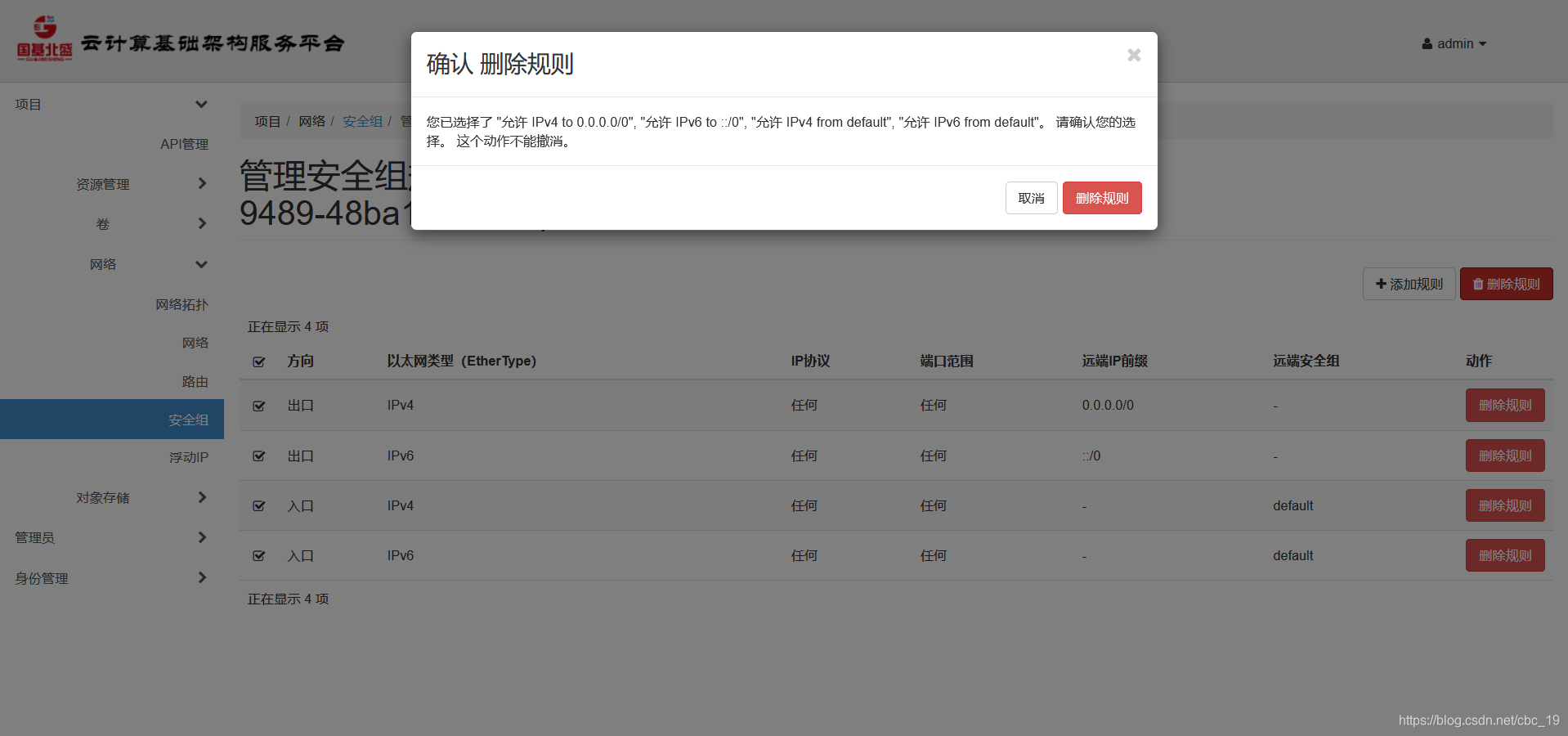
Task: Expand the 管理员 sidebar section
Action: (x=112, y=537)
